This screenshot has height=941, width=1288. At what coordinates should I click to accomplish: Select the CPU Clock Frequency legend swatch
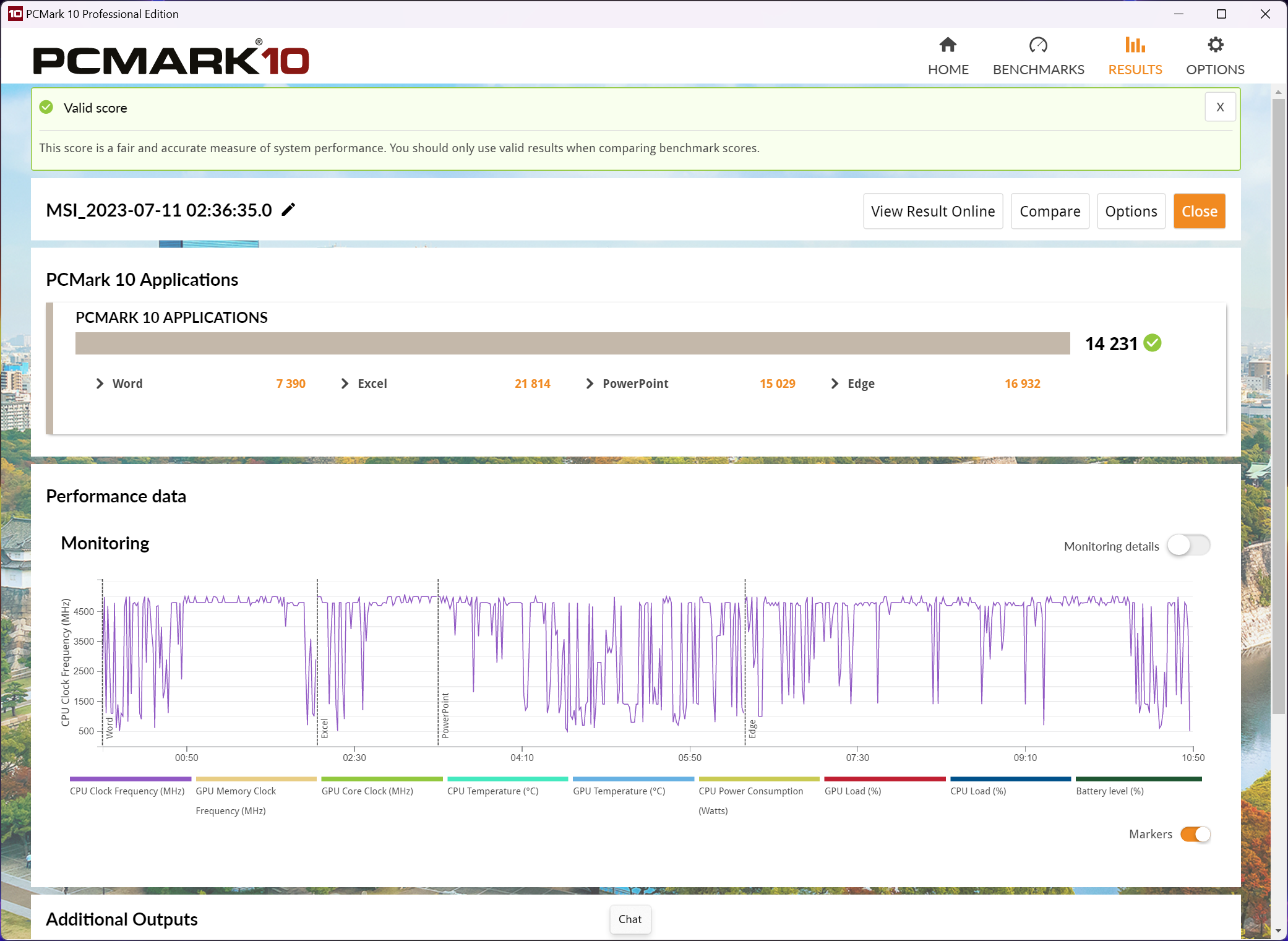[x=131, y=779]
